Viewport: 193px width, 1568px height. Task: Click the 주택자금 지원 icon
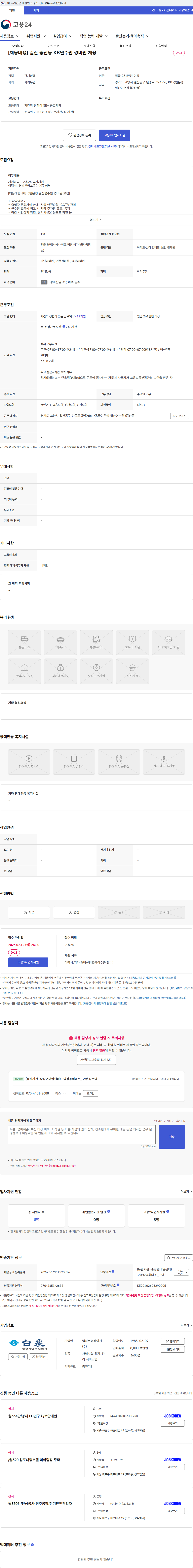click(24, 671)
